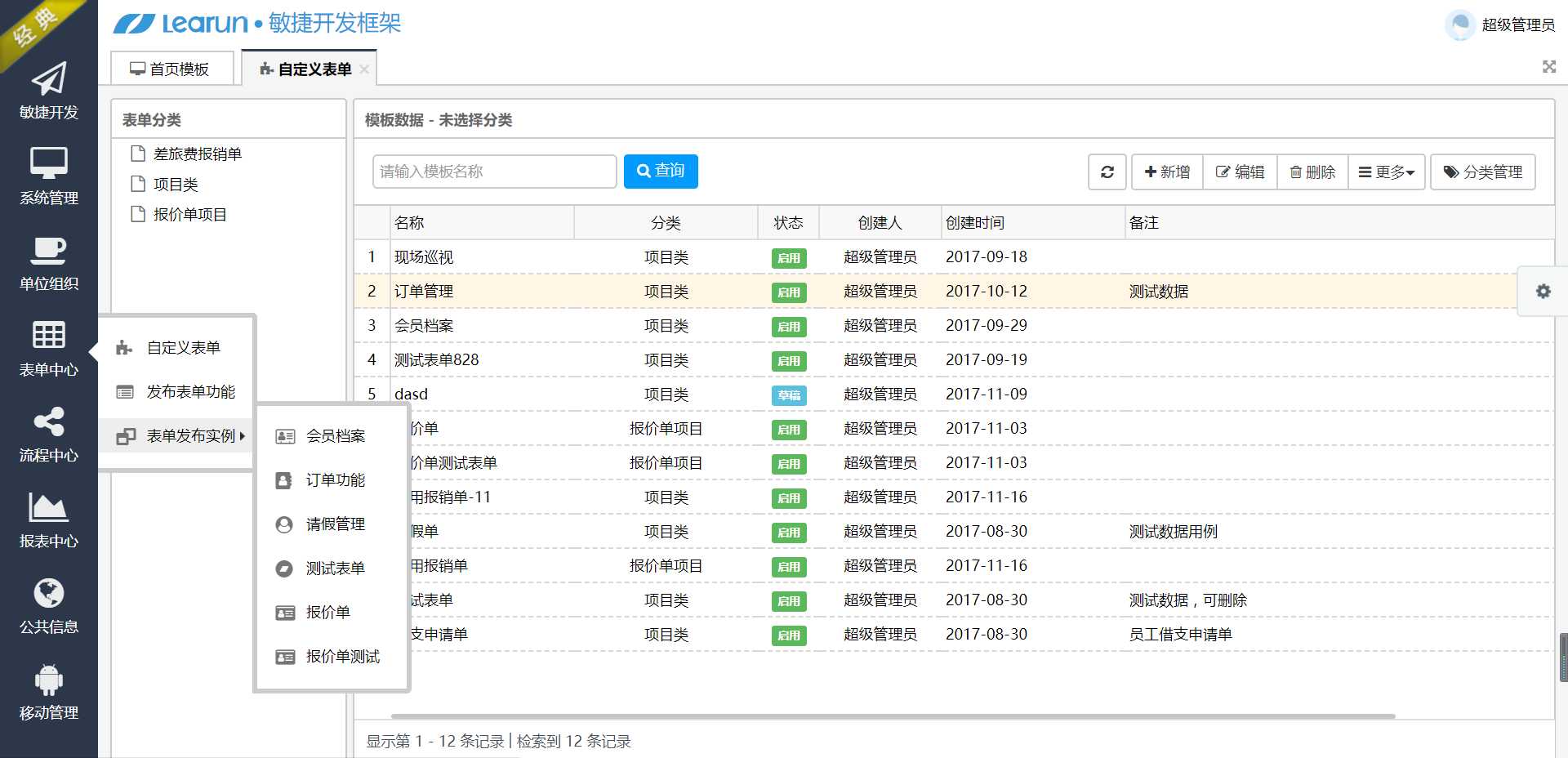Viewport: 1568px width, 758px height.
Task: Open 系统管理 monitor icon in sidebar
Action: [x=48, y=163]
